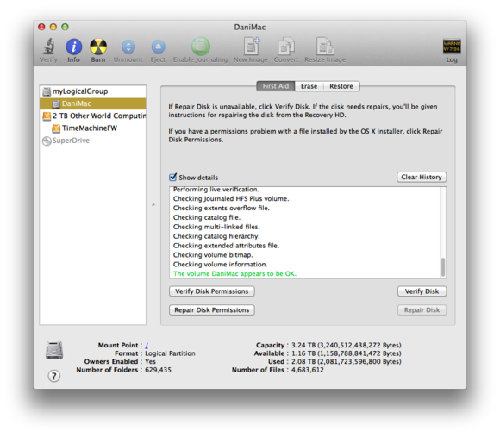Click the Burn toolbar icon
The width and height of the screenshot is (499, 435).
(98, 47)
